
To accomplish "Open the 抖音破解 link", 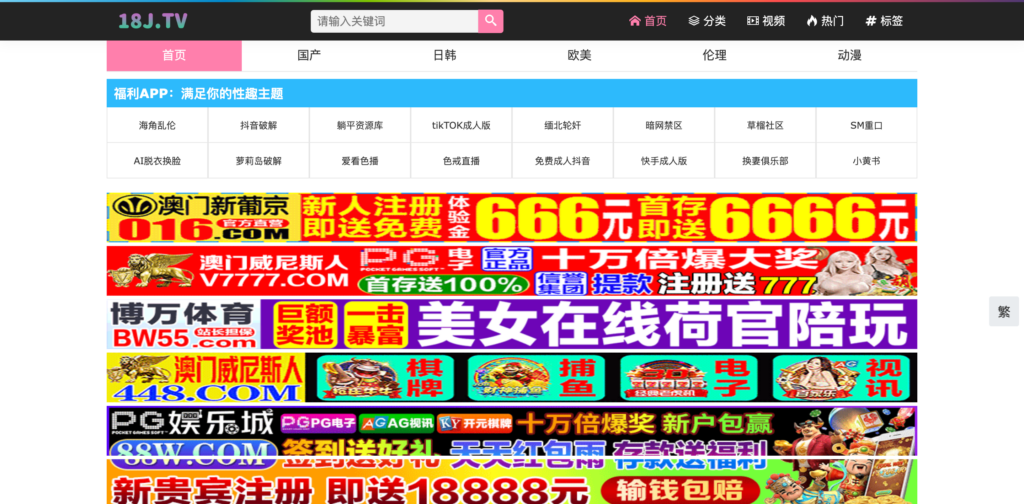I will pyautogui.click(x=259, y=125).
